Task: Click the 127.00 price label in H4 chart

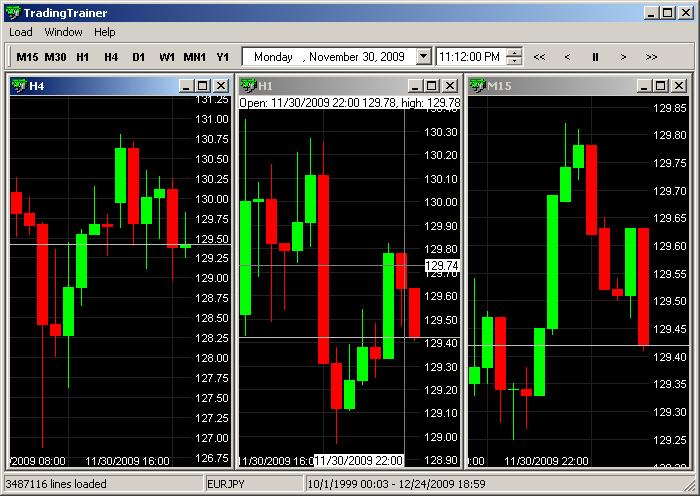Action: click(x=212, y=438)
